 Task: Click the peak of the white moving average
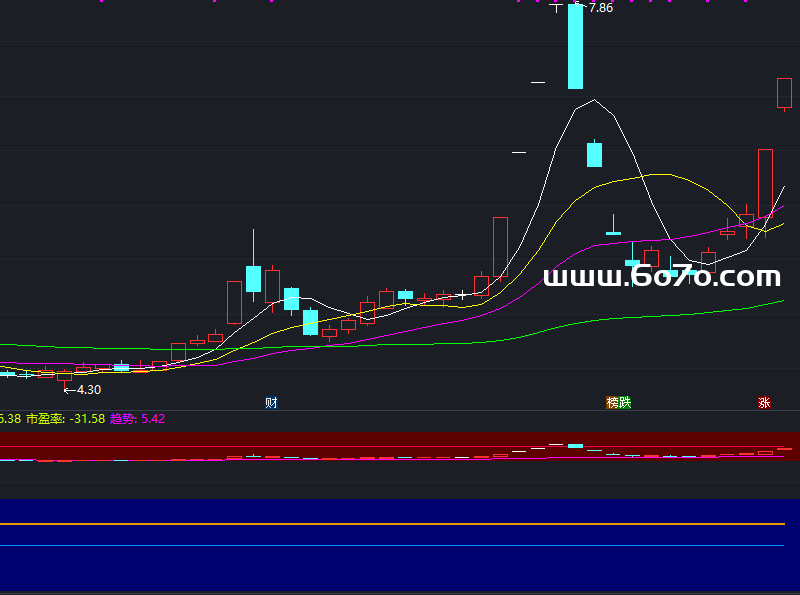595,99
